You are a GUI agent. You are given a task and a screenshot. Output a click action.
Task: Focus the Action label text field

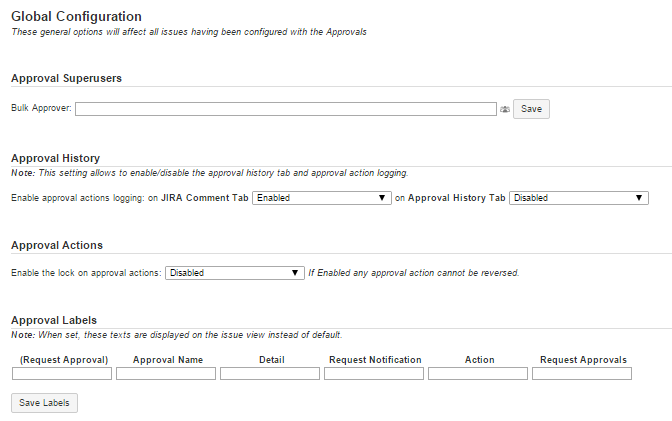[x=478, y=373]
